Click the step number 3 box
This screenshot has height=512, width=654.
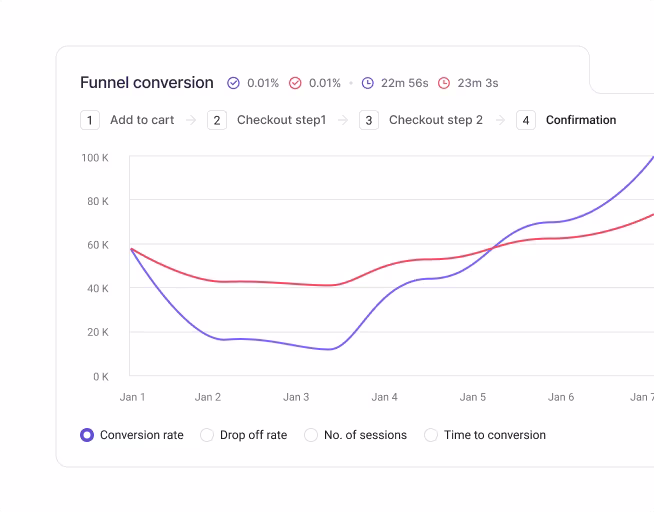click(369, 120)
